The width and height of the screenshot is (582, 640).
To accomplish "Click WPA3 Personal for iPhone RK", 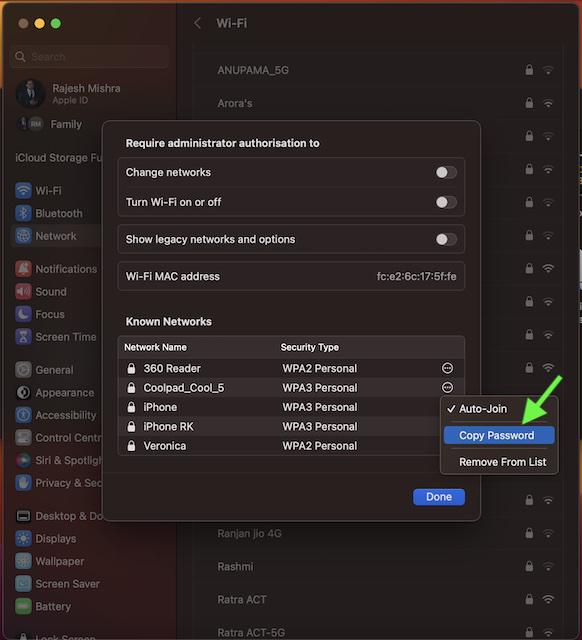I will (x=320, y=427).
